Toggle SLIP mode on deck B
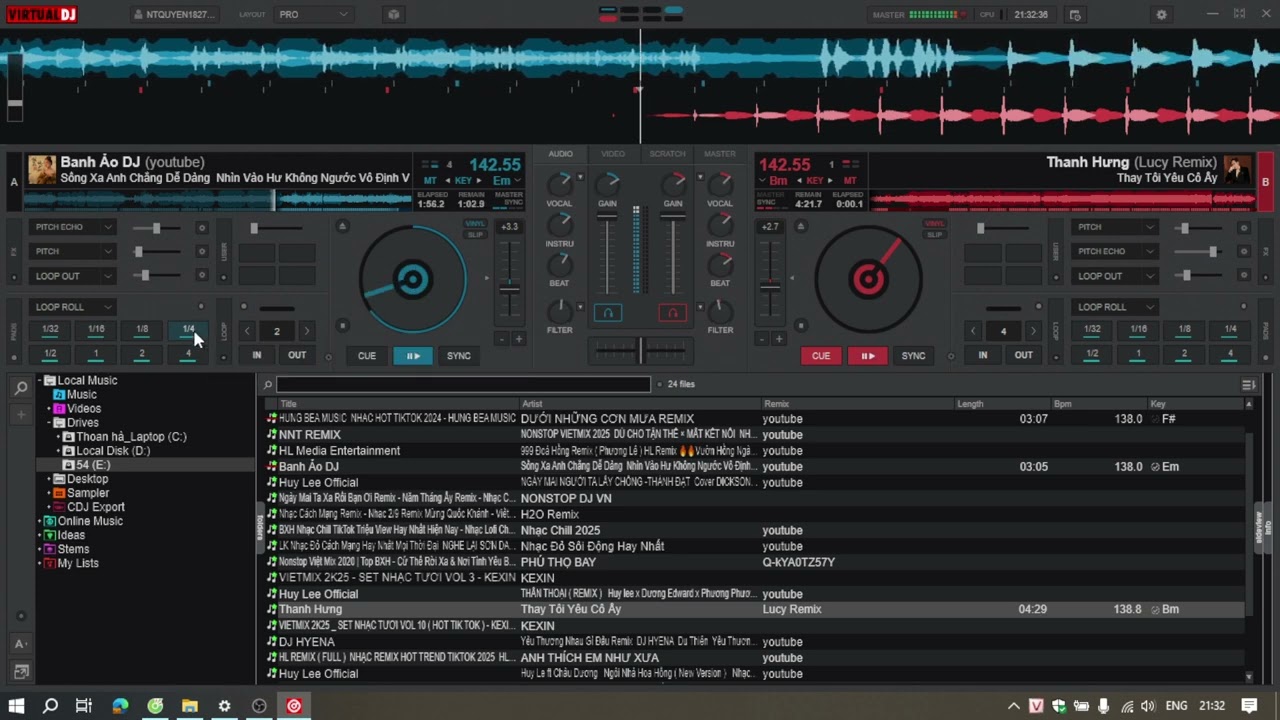 (934, 235)
